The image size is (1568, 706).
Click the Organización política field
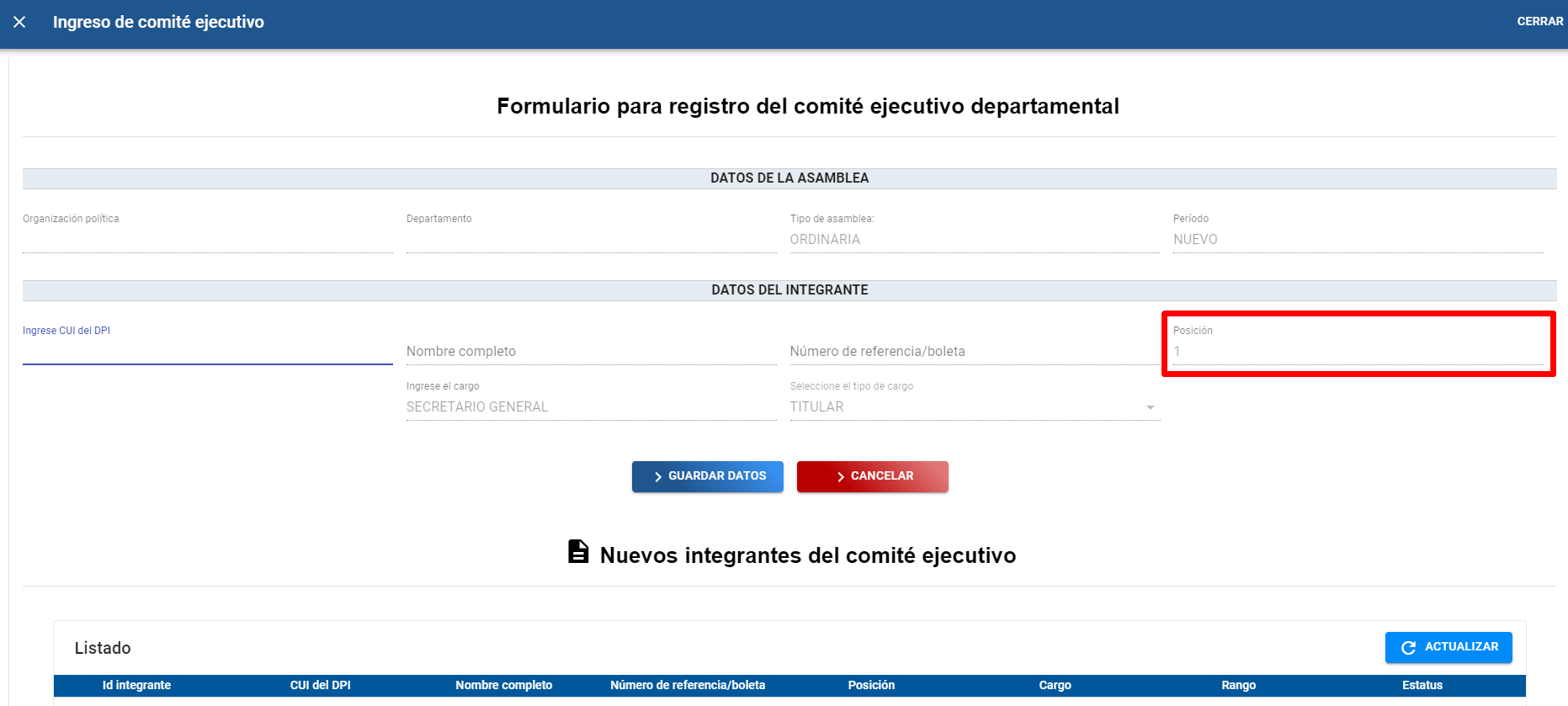[207, 240]
